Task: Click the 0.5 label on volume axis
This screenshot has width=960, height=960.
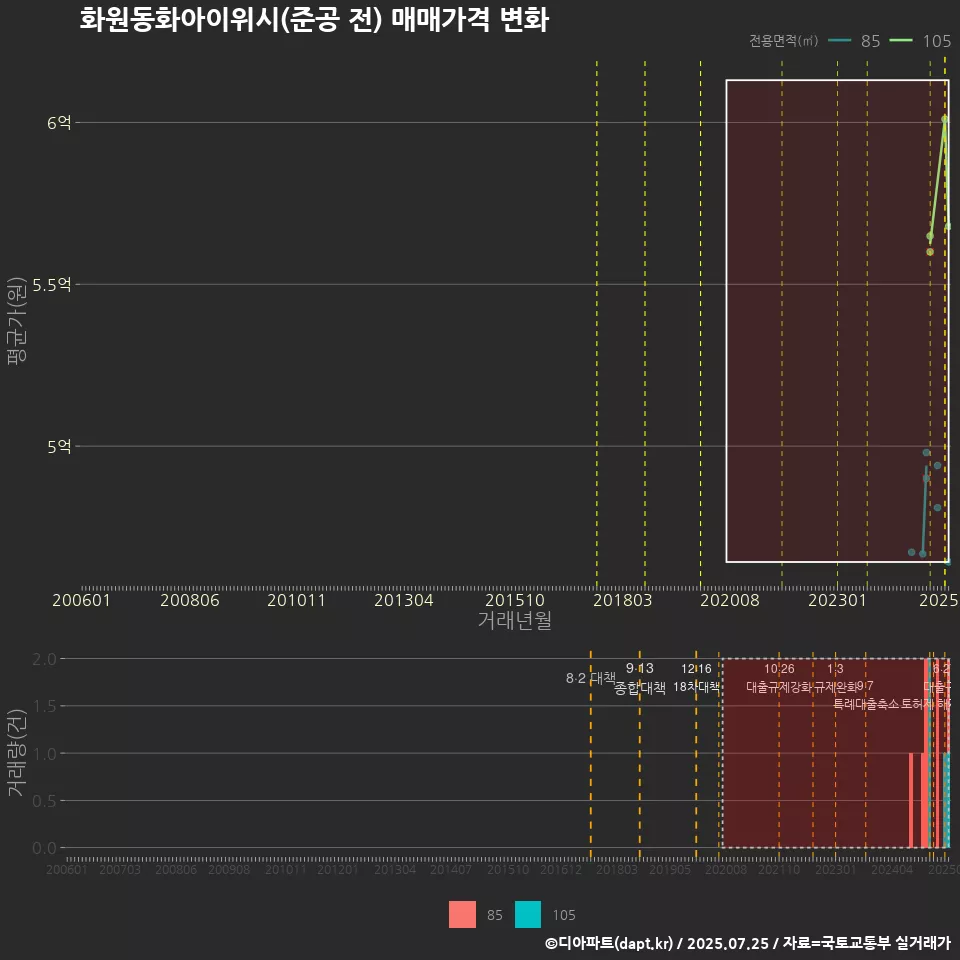Action: point(44,801)
